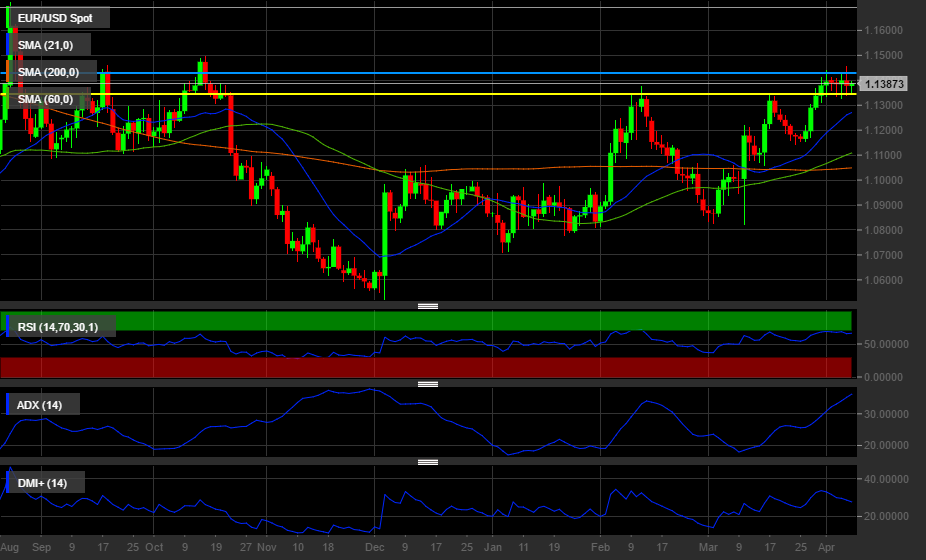
Task: Click the ADX (14) indicator label
Action: pos(40,405)
